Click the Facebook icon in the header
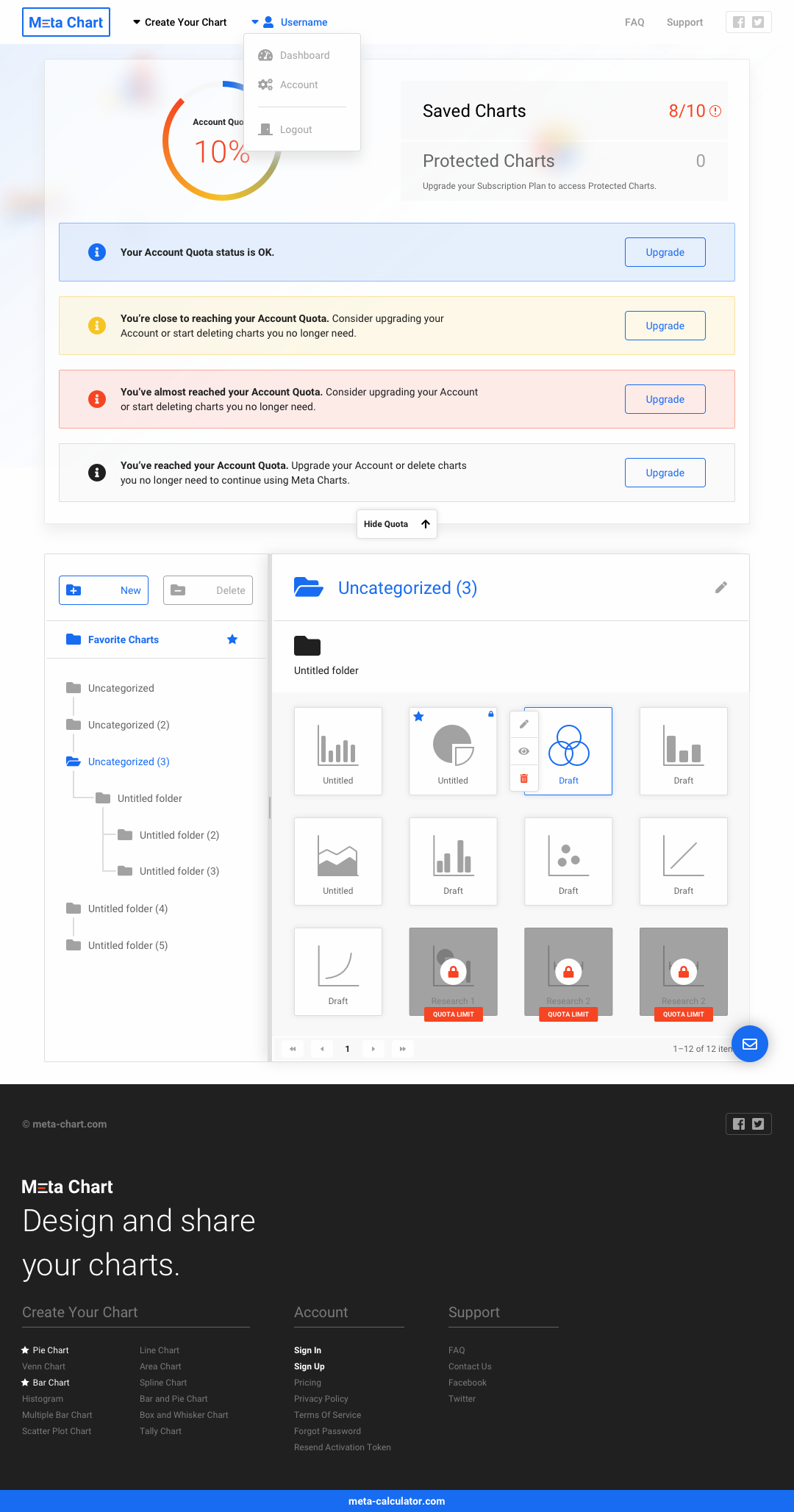 tap(739, 22)
